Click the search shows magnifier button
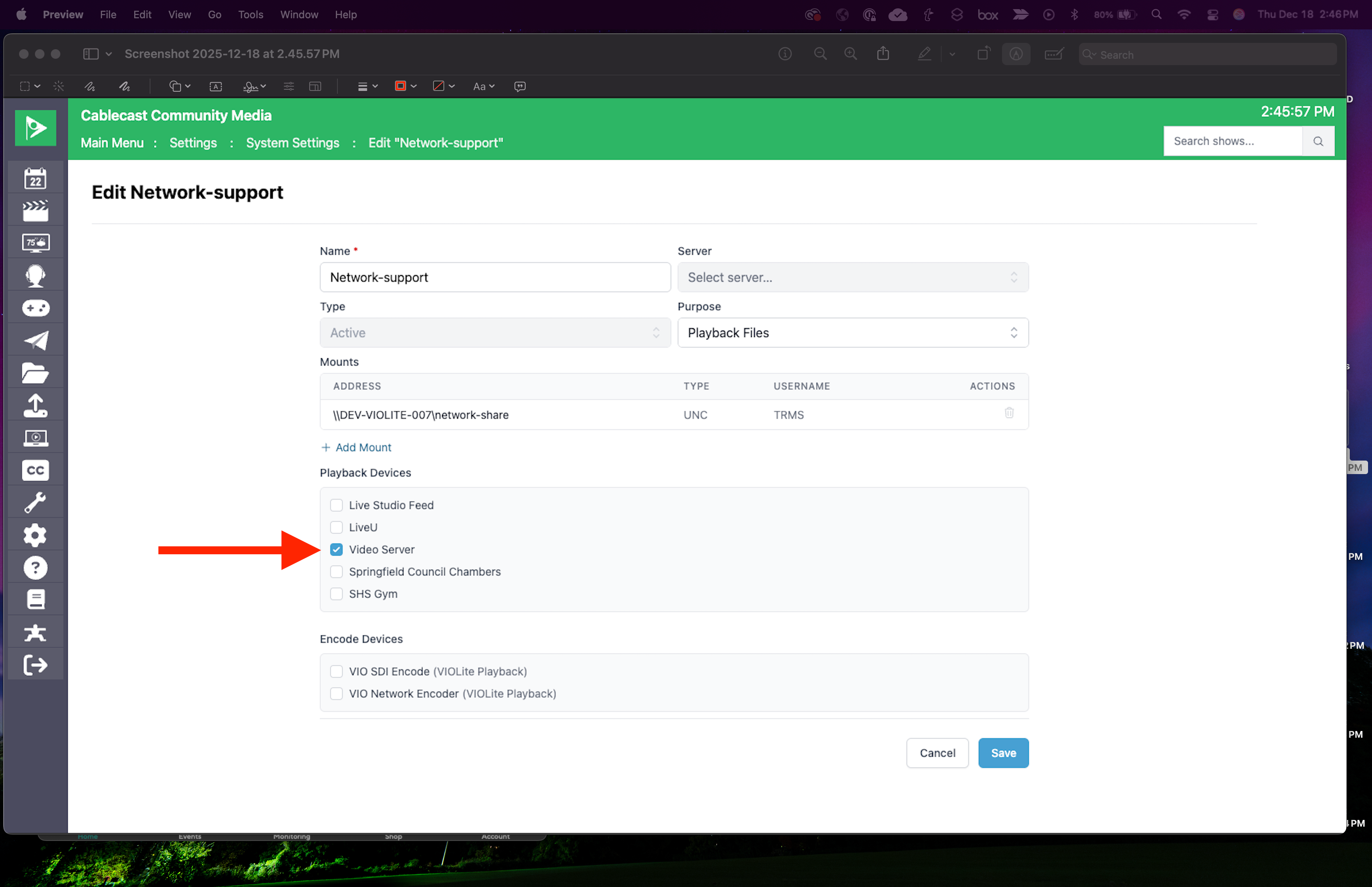The image size is (1372, 887). [x=1318, y=141]
